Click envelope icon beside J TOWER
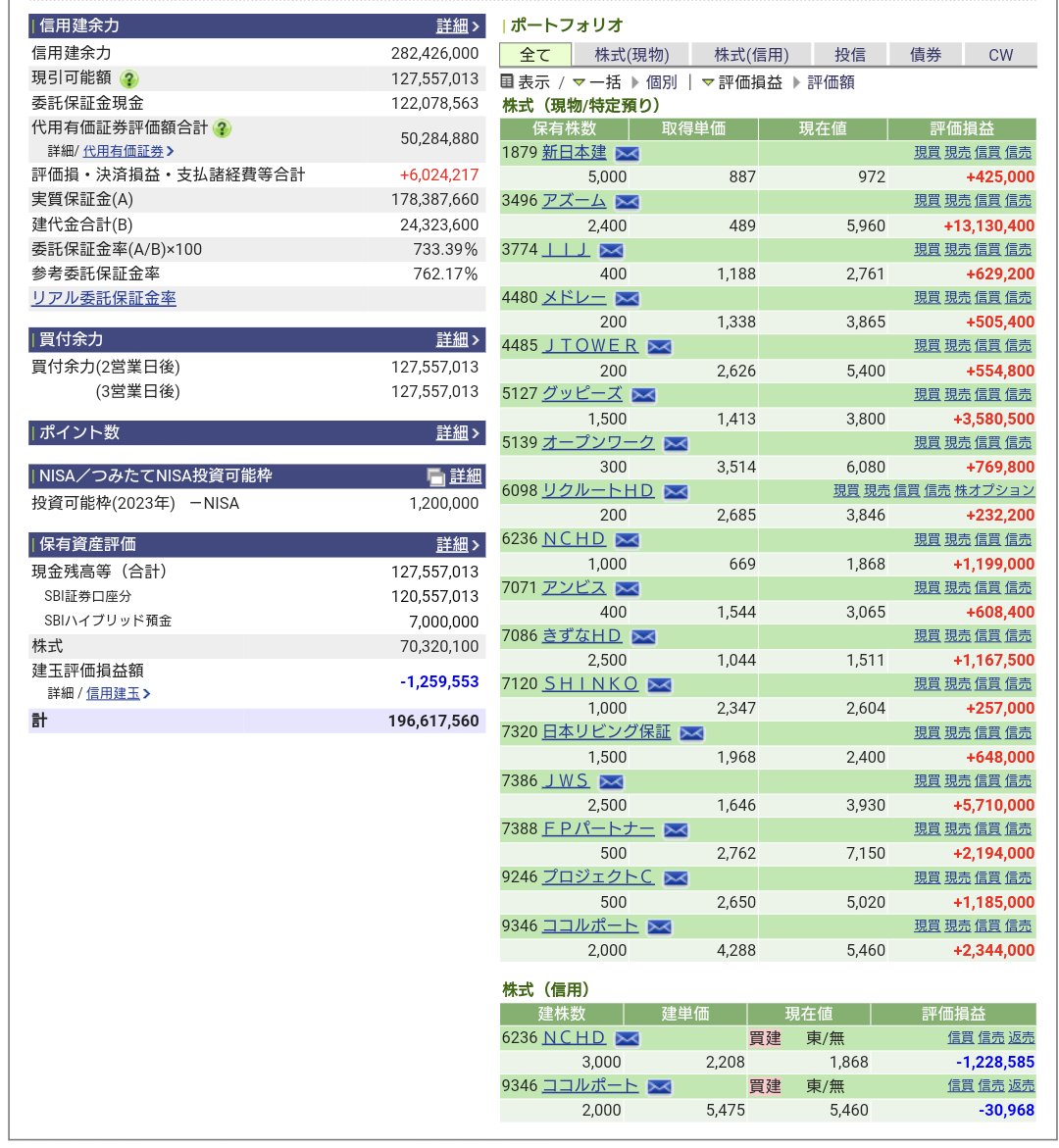Image resolution: width=1059 pixels, height=1148 pixels. (x=659, y=347)
